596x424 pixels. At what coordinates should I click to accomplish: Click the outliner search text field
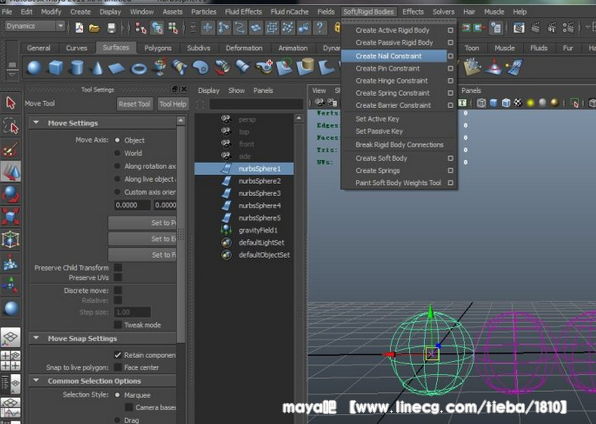(x=256, y=104)
